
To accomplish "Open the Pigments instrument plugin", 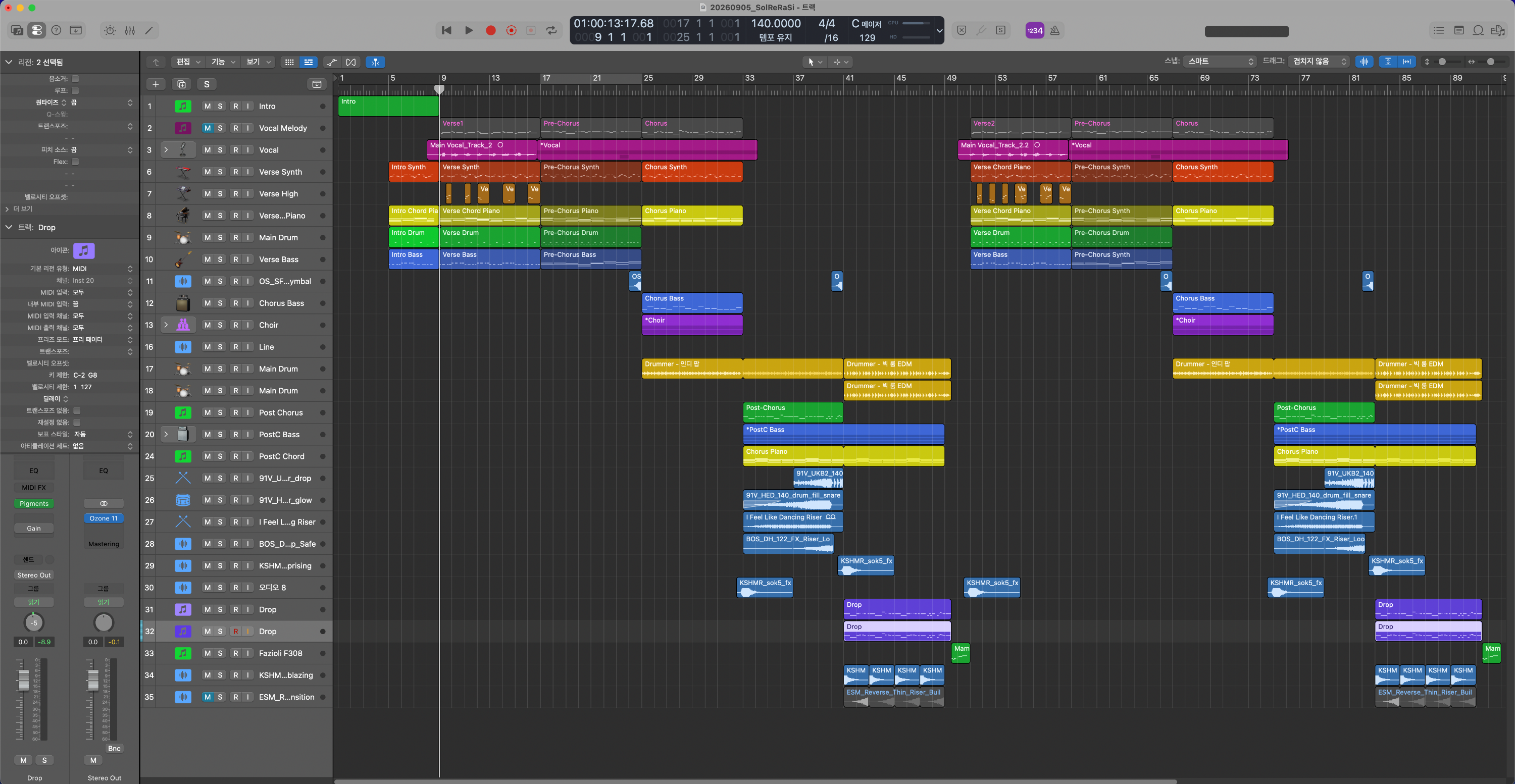I will [34, 504].
